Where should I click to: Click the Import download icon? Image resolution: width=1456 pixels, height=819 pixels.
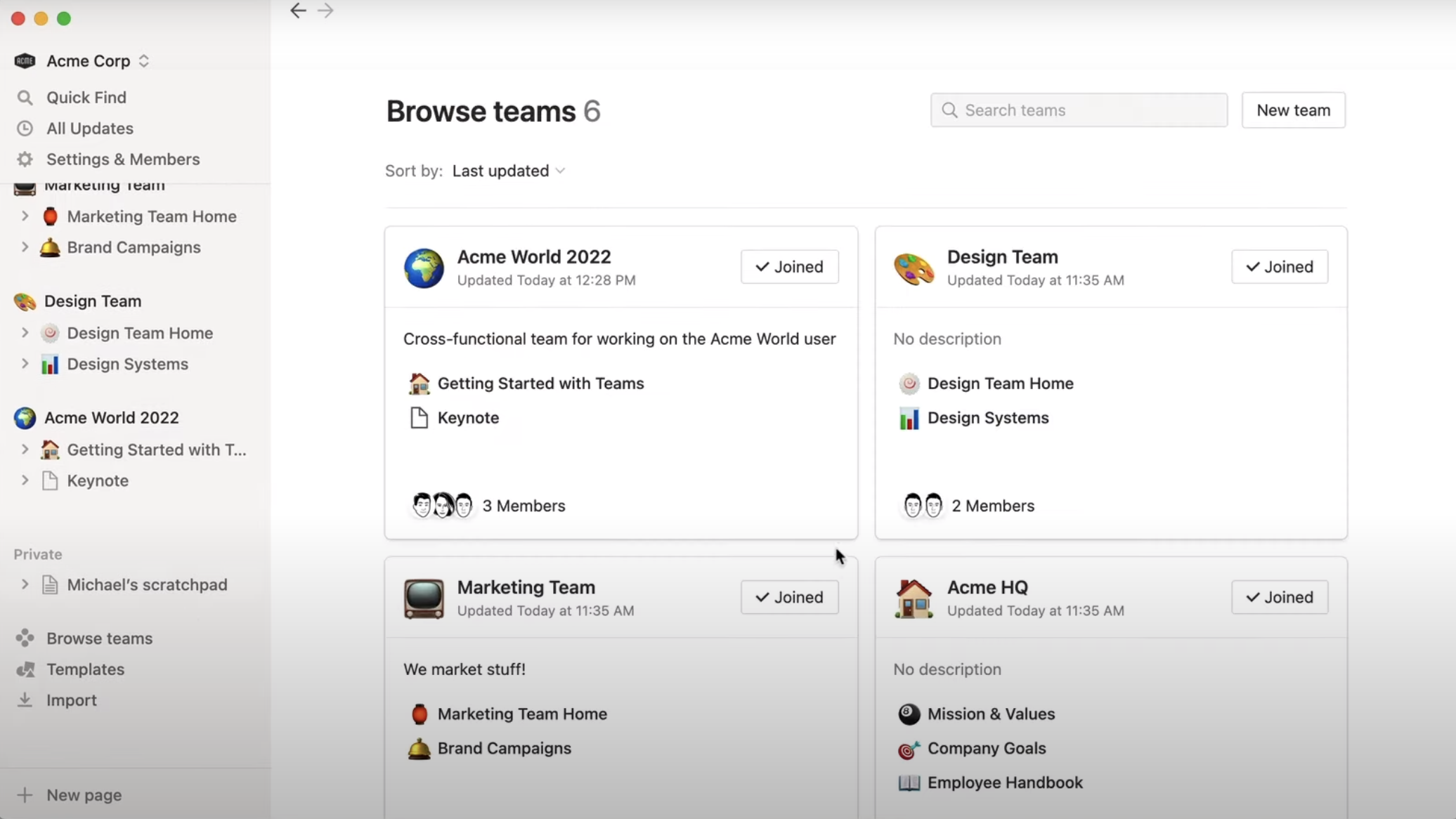pos(25,700)
